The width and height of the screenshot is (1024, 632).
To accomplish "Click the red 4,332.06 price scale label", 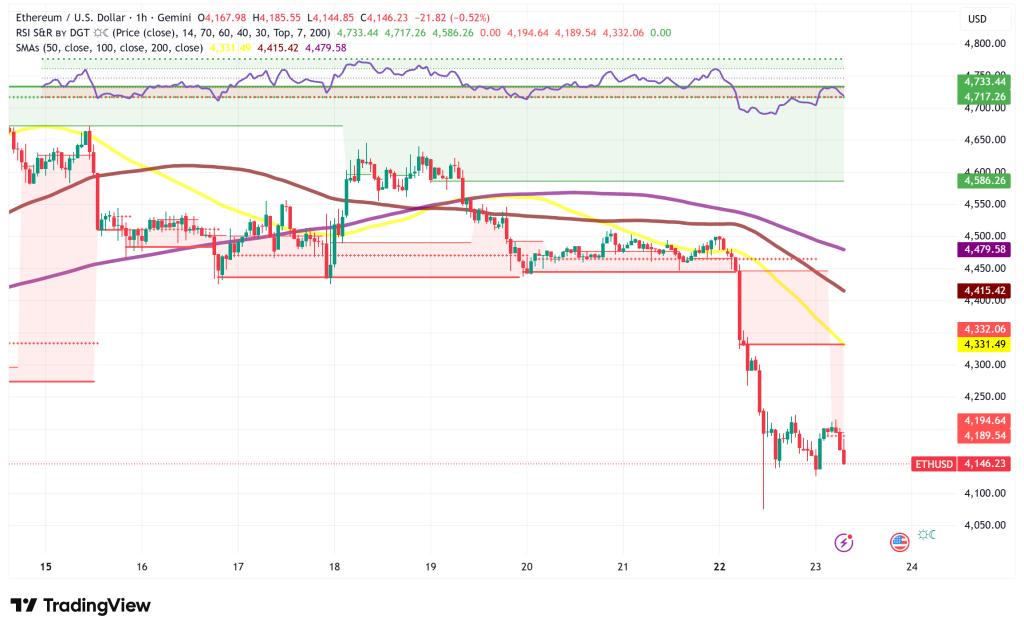I will coord(984,329).
